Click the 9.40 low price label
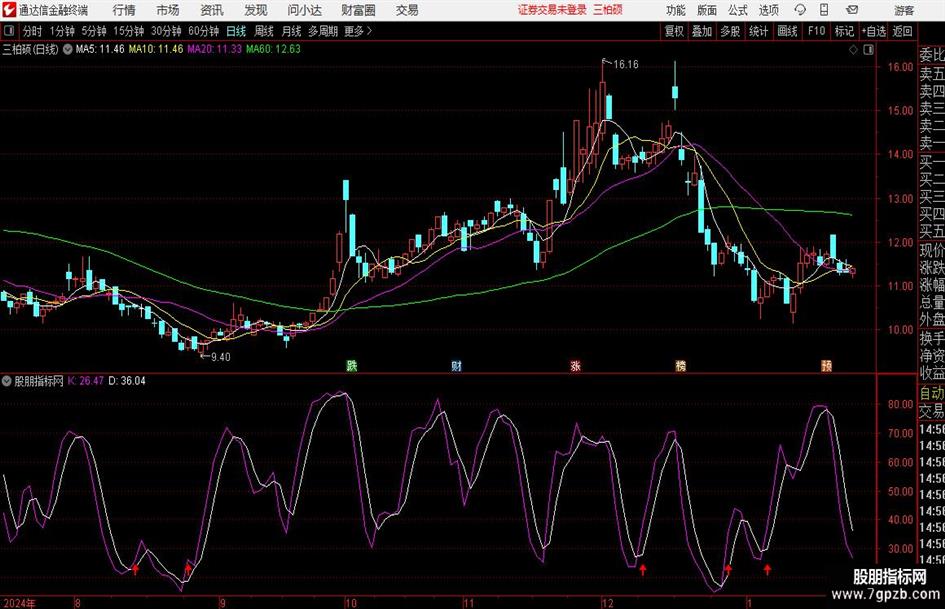Viewport: 945px width, 609px height. [x=220, y=357]
